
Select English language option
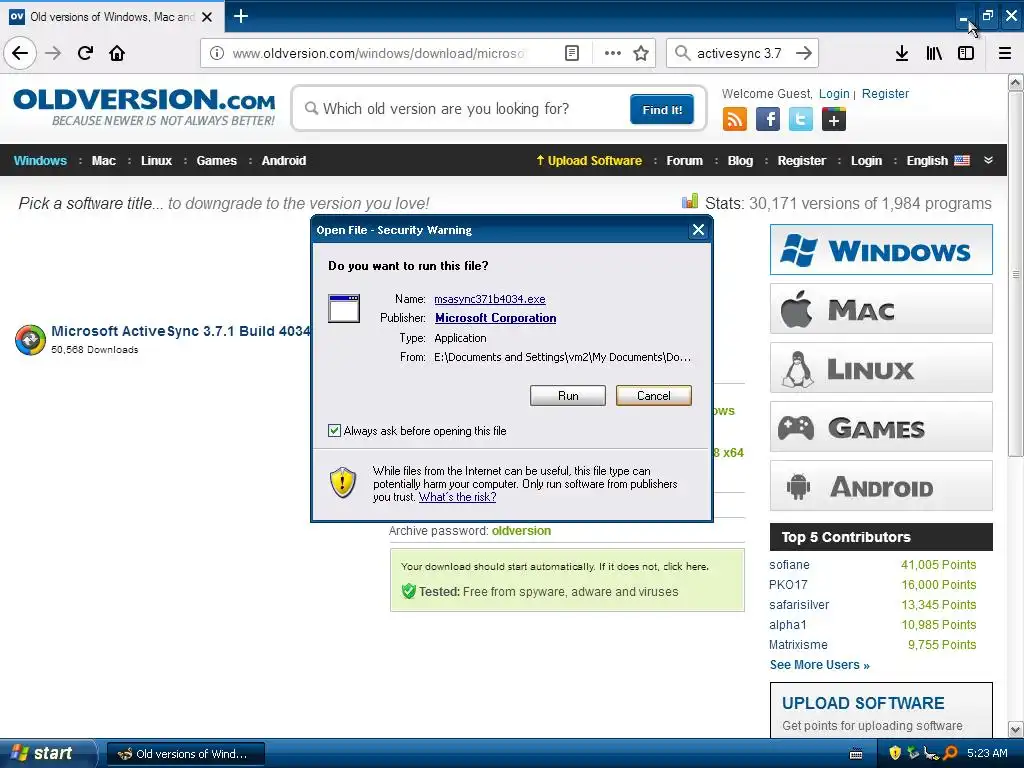[x=938, y=161]
